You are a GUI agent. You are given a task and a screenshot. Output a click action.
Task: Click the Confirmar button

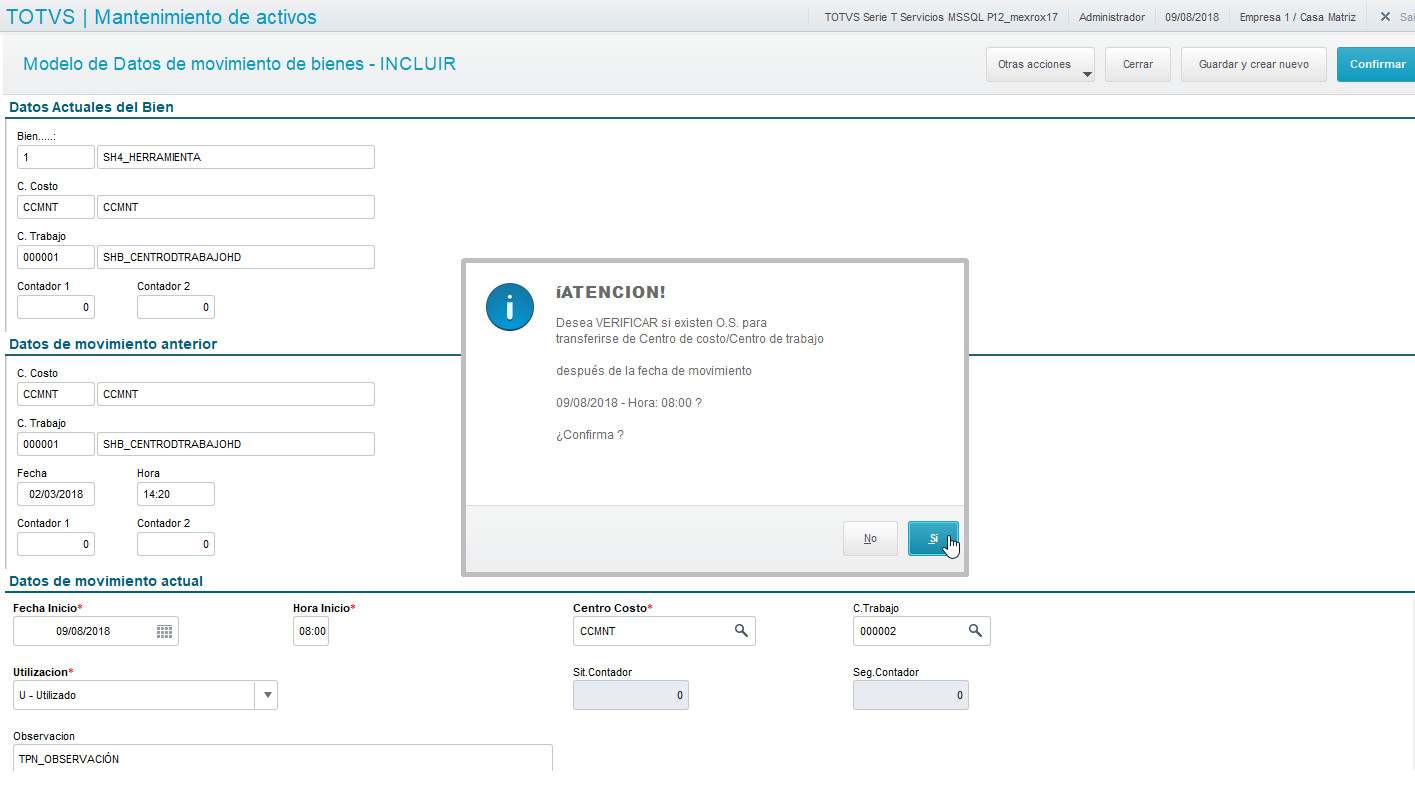(x=1377, y=64)
